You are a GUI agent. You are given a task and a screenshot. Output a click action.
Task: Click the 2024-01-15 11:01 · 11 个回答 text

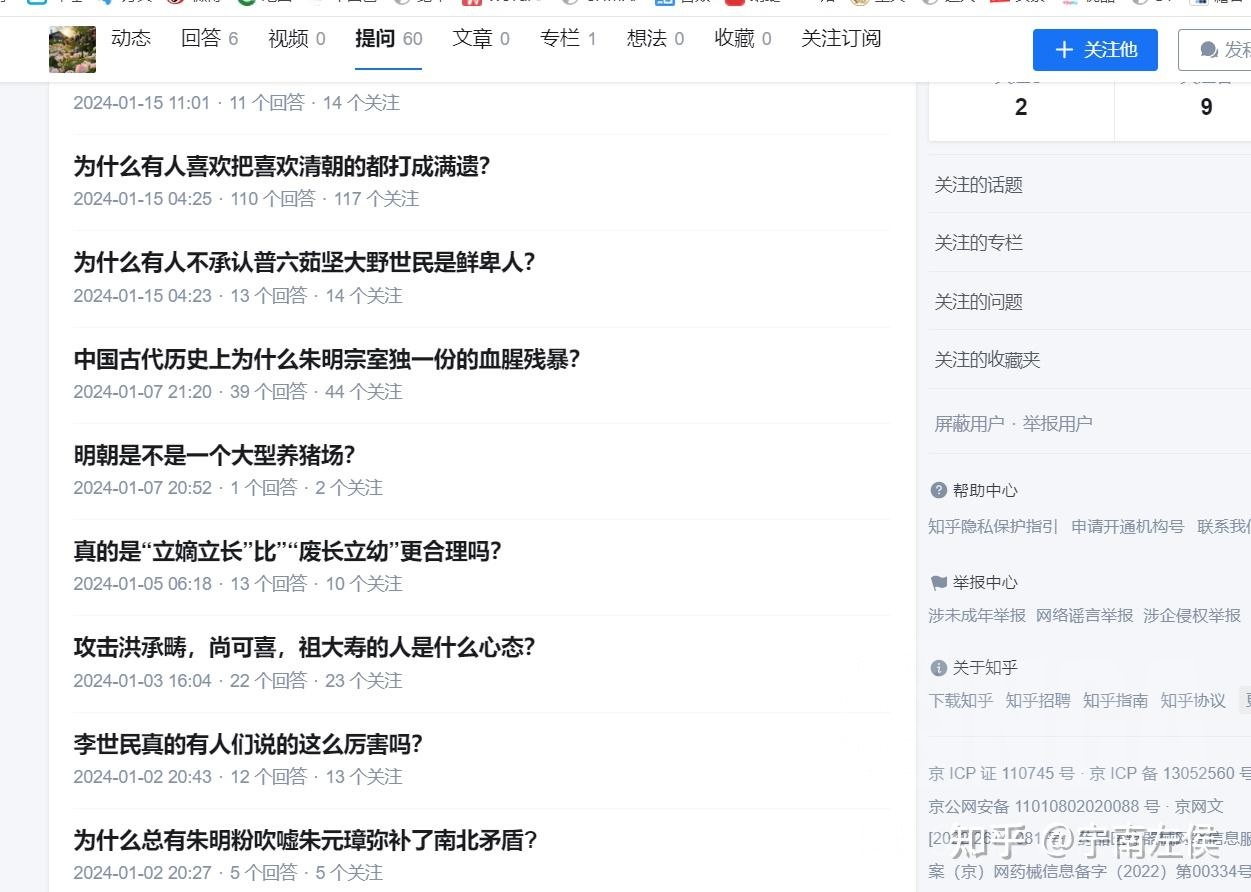189,102
